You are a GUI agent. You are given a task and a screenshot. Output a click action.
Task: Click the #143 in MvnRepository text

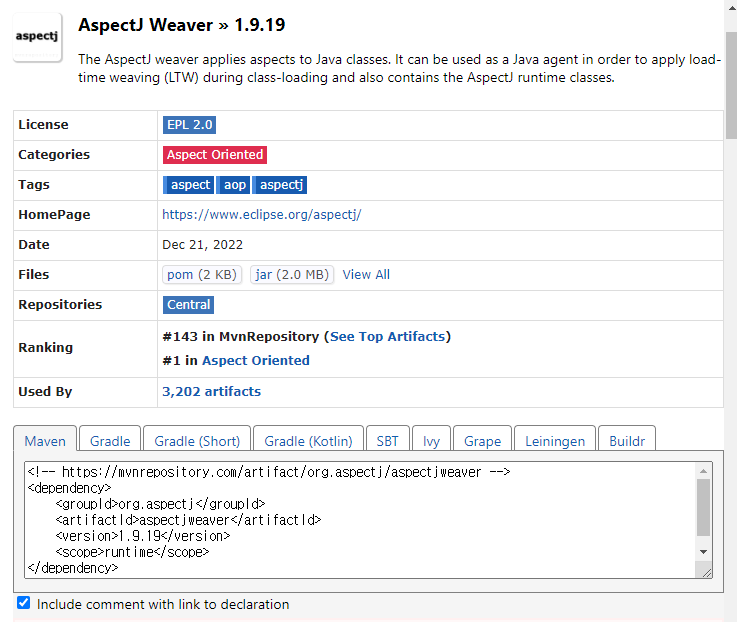(241, 337)
